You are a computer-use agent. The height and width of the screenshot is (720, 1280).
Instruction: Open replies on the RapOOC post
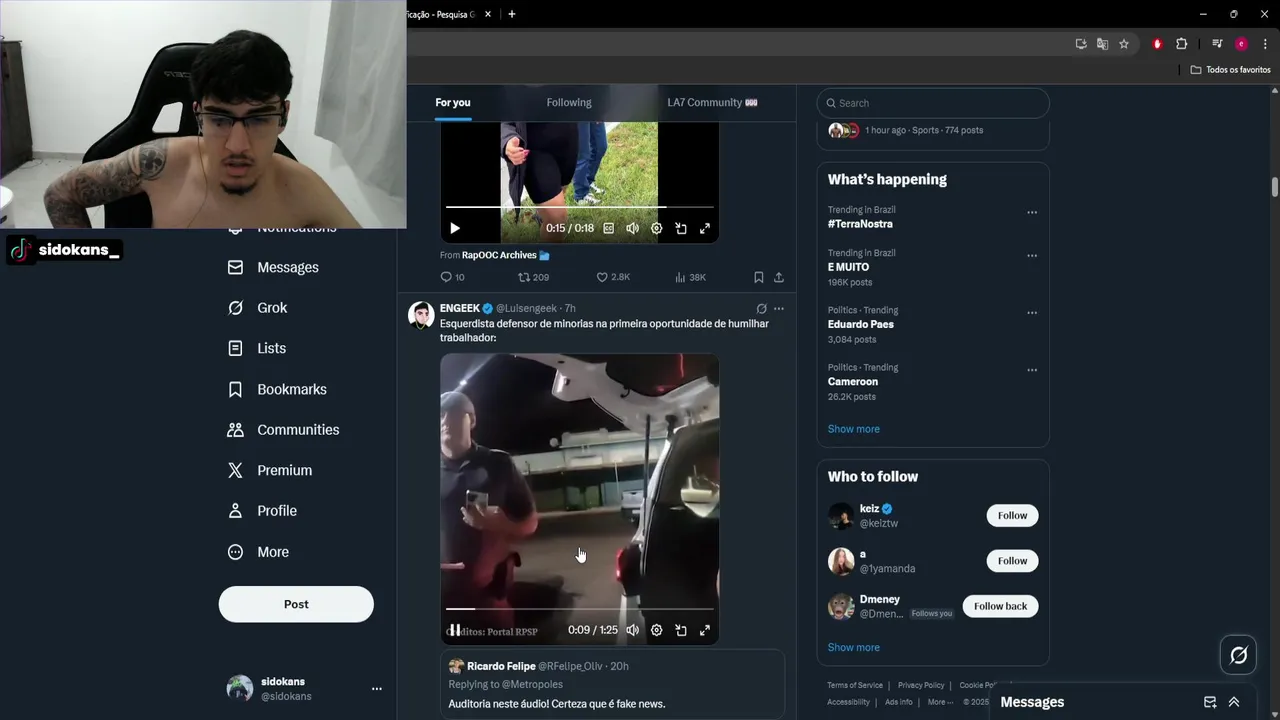[x=452, y=277]
